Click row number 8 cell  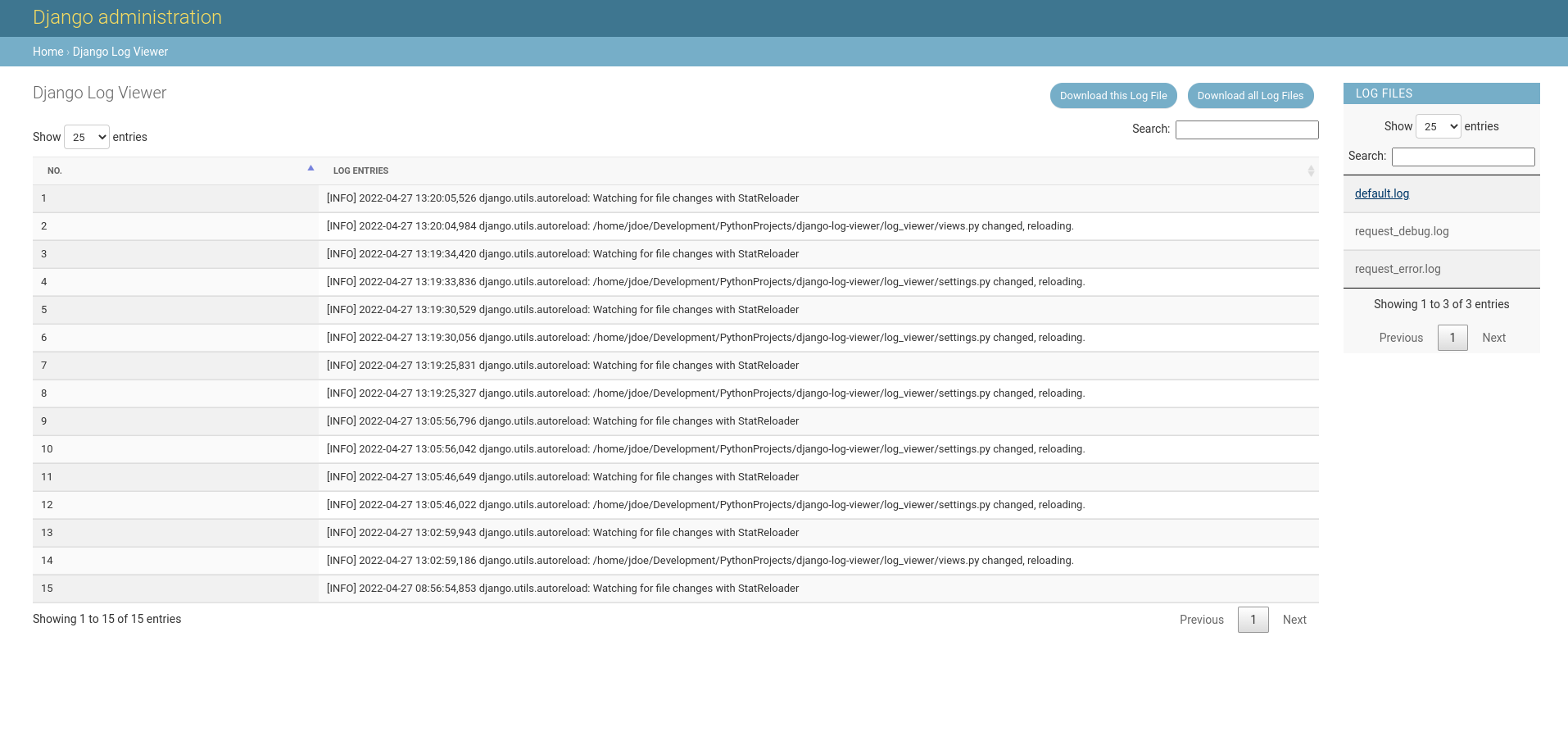[x=175, y=393]
